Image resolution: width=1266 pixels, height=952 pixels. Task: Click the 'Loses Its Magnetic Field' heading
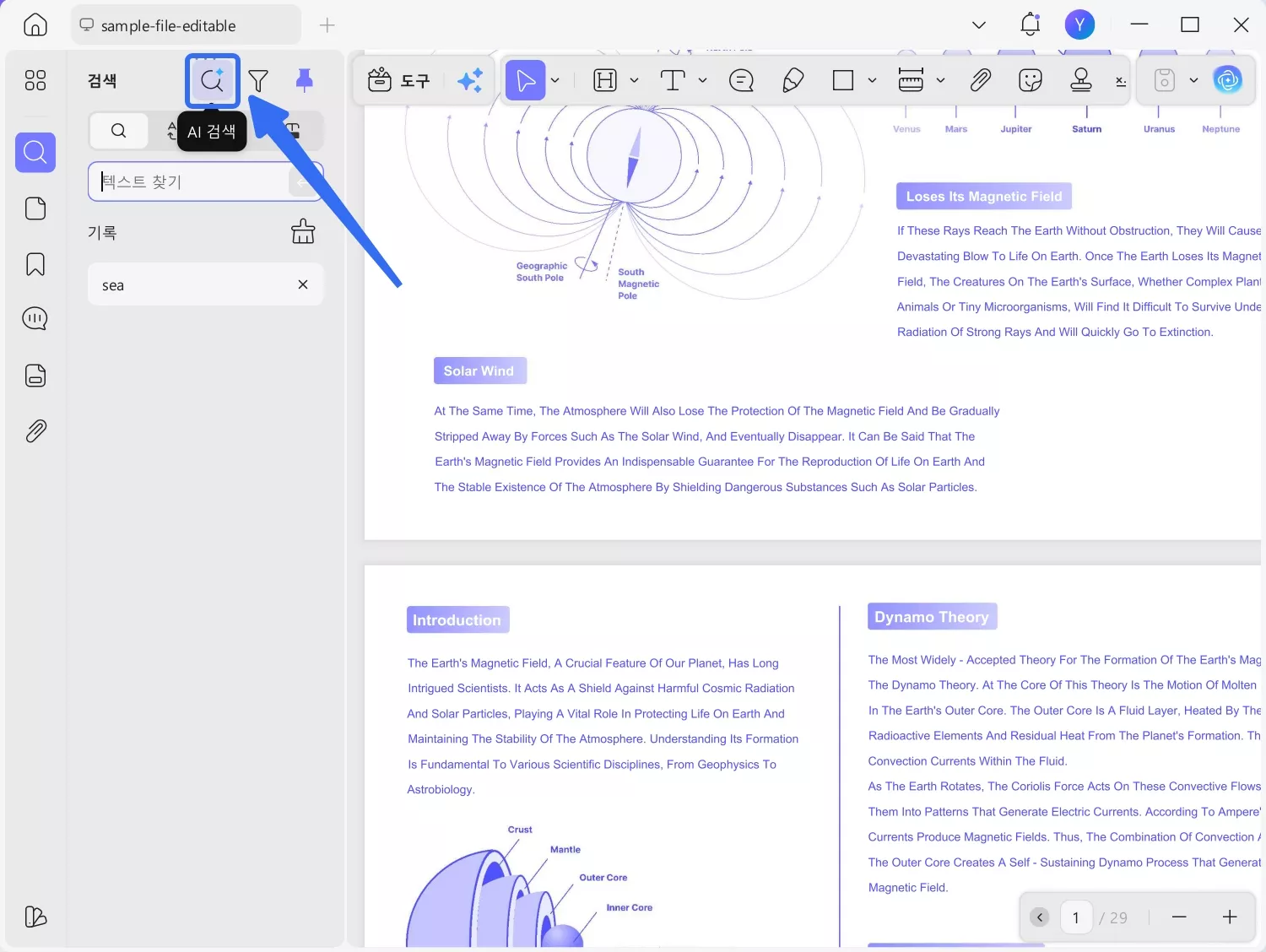pyautogui.click(x=984, y=197)
